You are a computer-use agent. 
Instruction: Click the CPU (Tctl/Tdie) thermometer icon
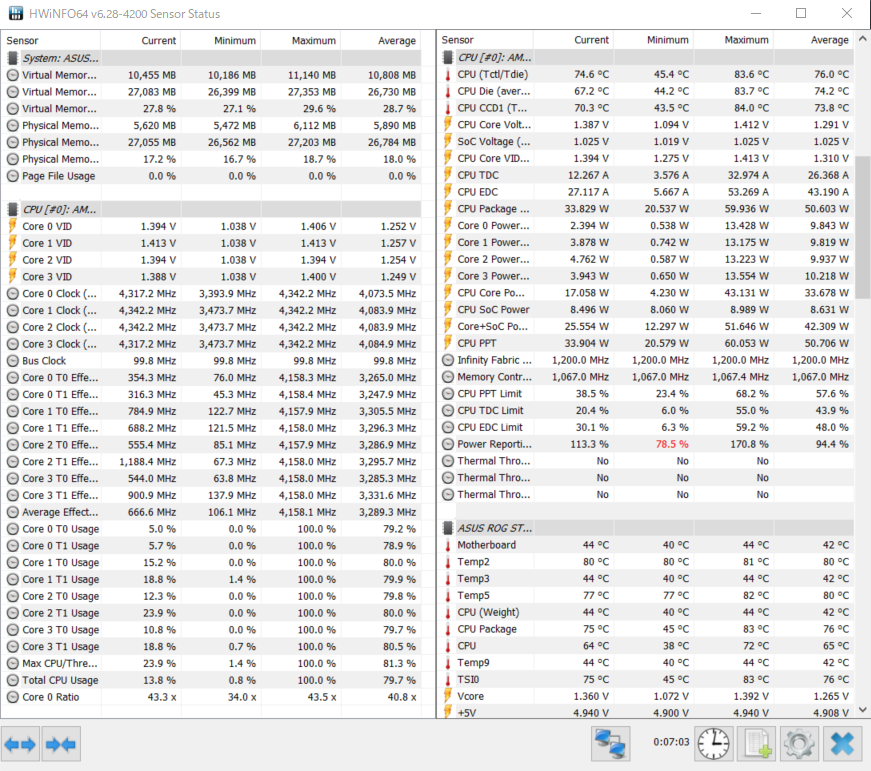(x=448, y=74)
